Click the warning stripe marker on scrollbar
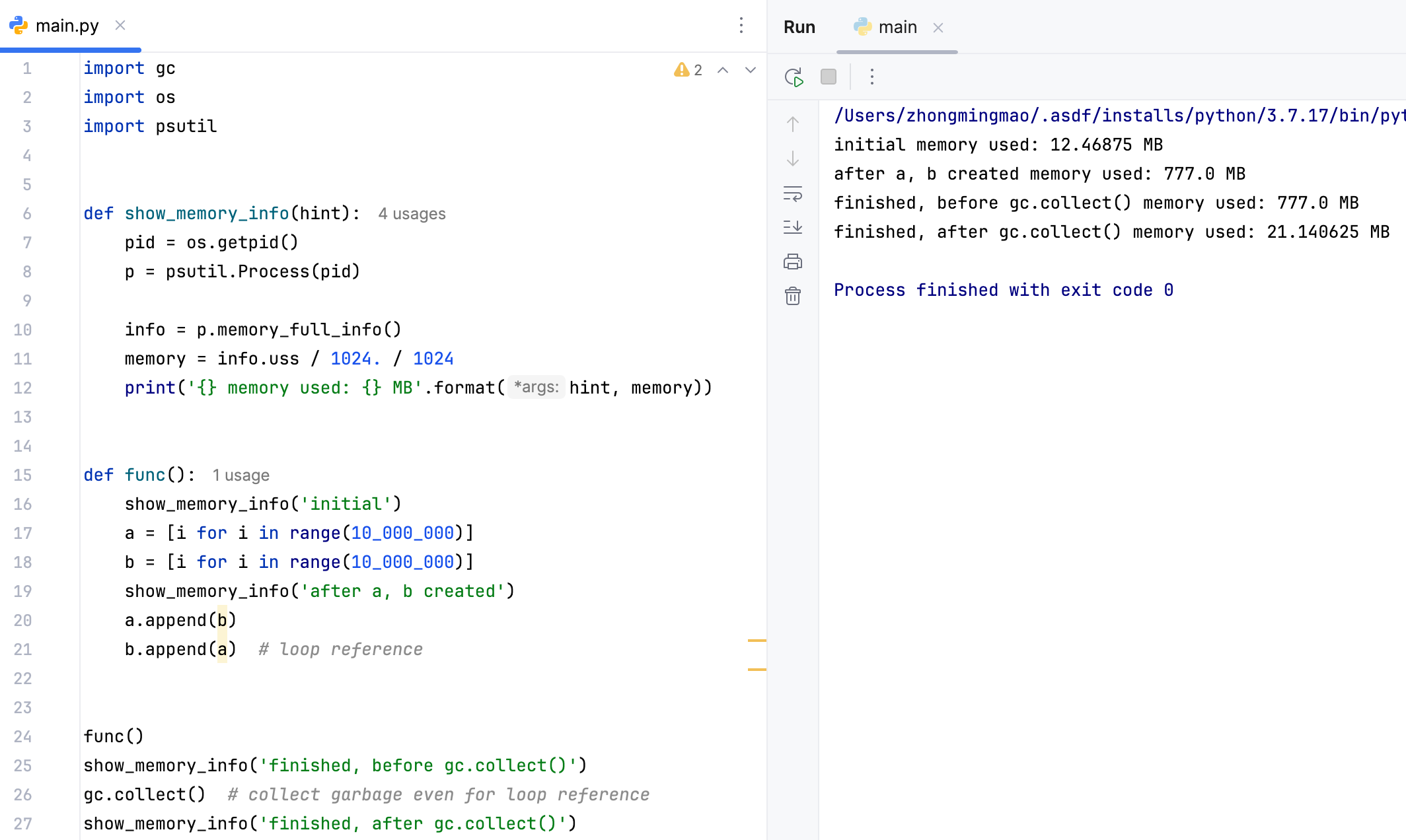This screenshot has height=840, width=1406. (757, 641)
